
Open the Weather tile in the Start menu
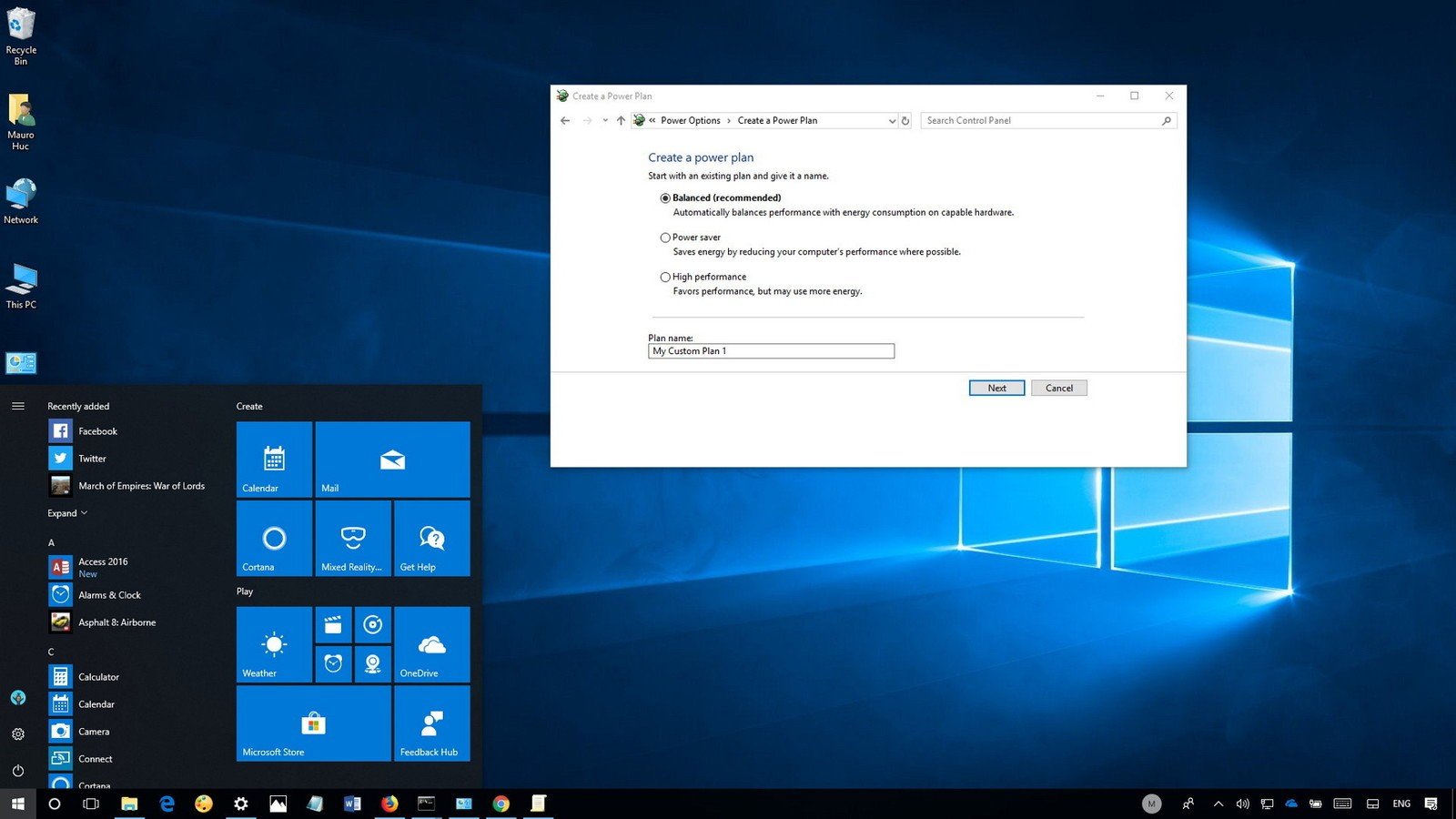click(272, 644)
